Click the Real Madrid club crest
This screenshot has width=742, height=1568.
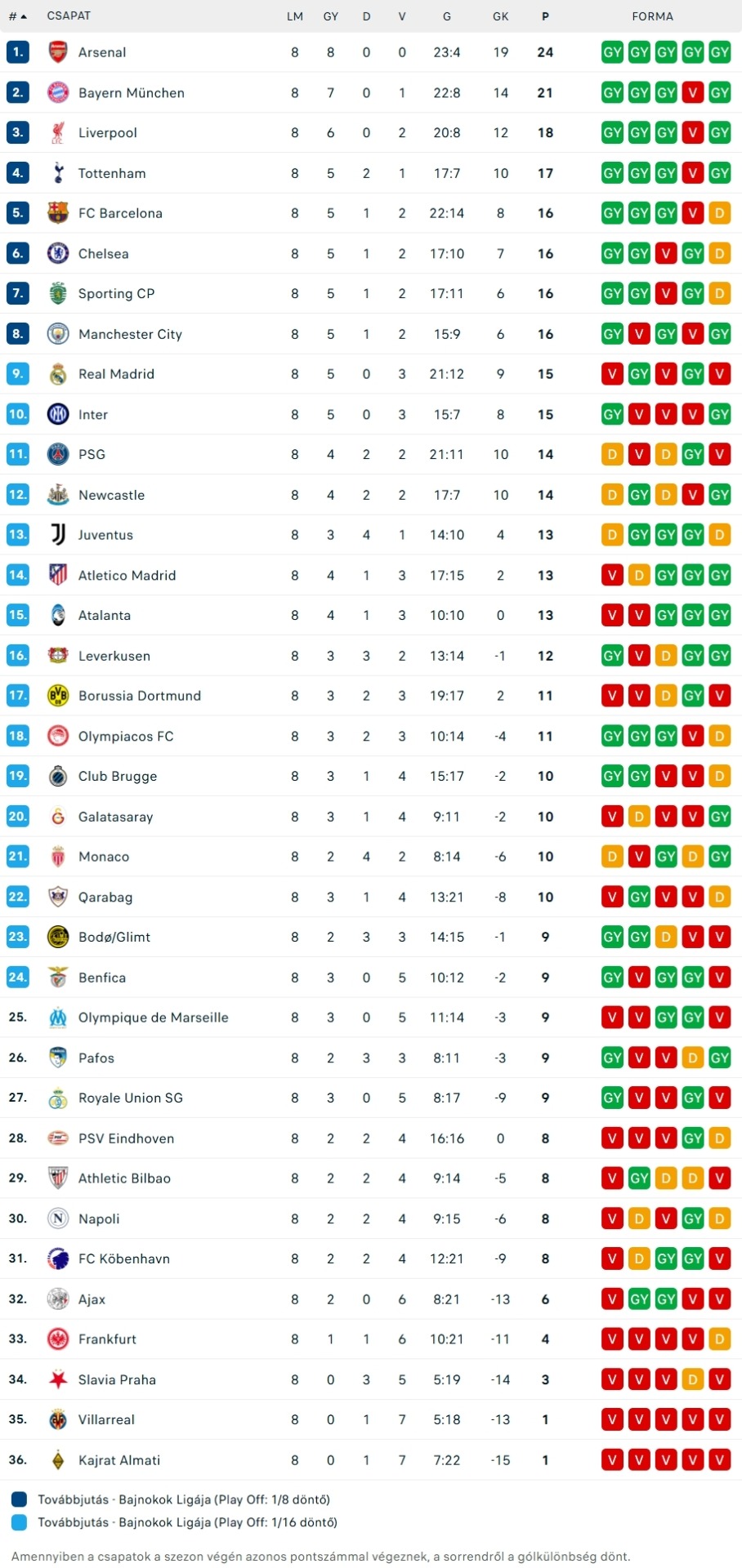click(x=58, y=374)
